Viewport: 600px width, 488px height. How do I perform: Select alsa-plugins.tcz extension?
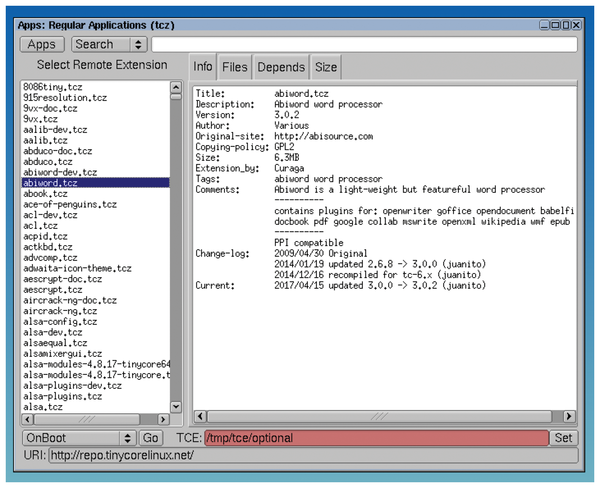(95, 396)
